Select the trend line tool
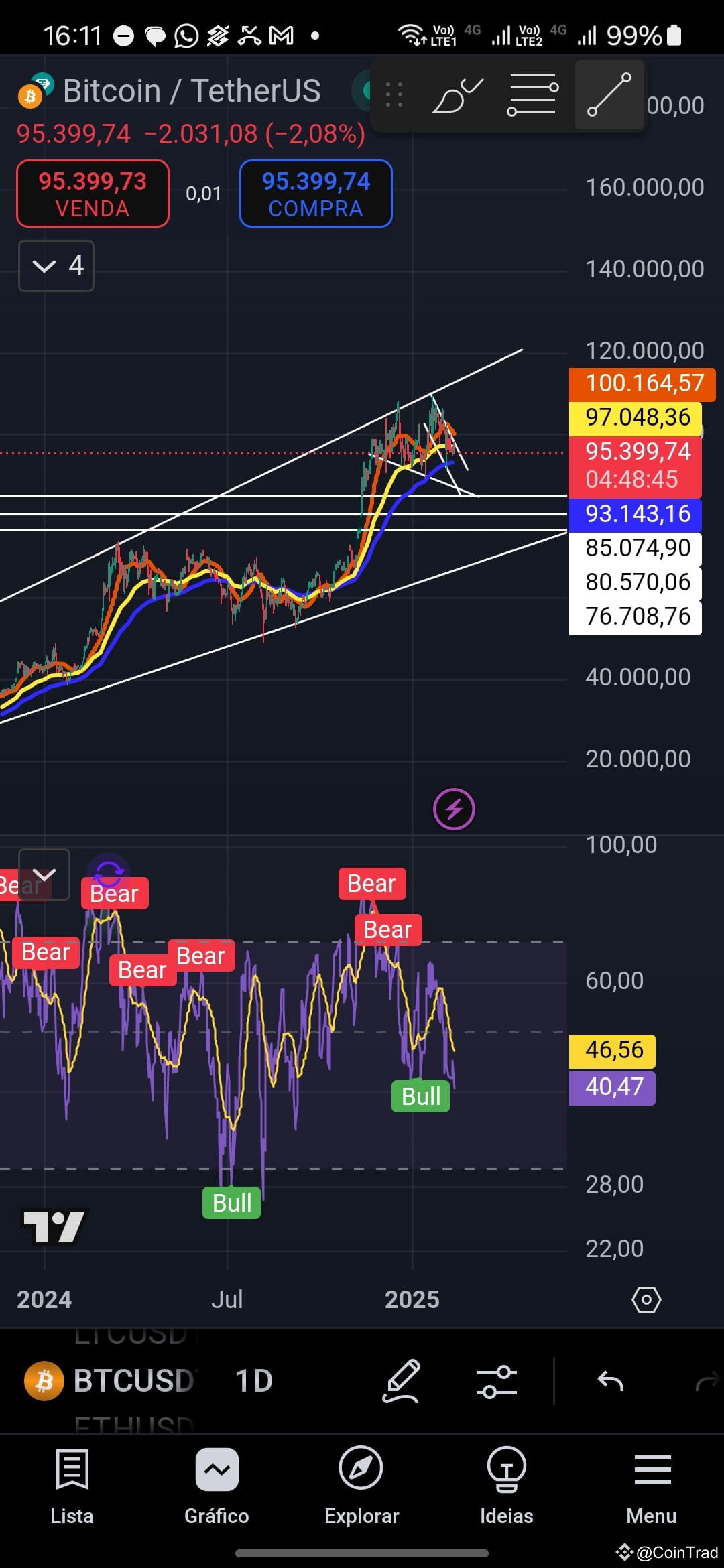The height and width of the screenshot is (1568, 724). 609,94
